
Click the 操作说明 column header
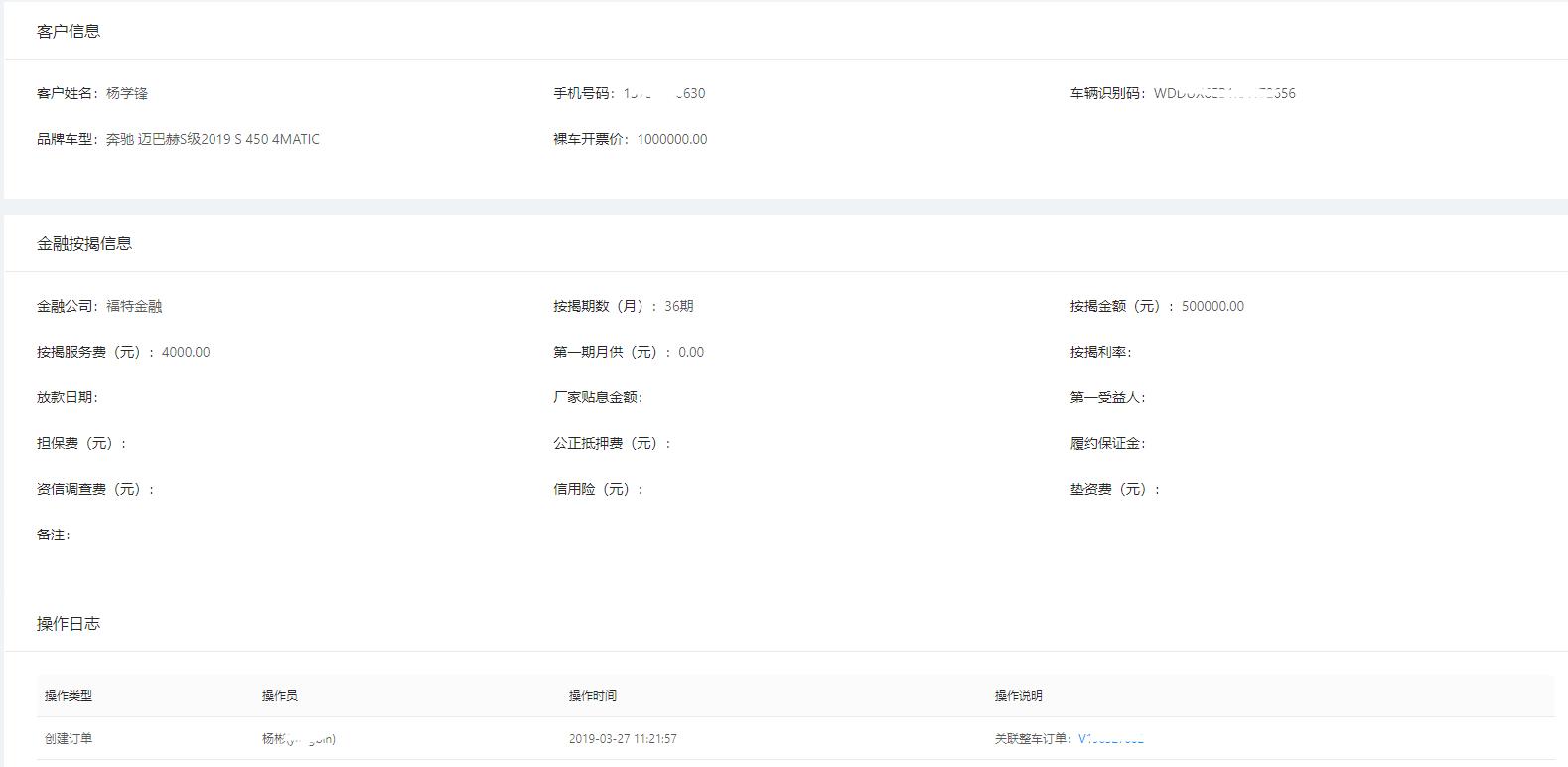point(1018,695)
